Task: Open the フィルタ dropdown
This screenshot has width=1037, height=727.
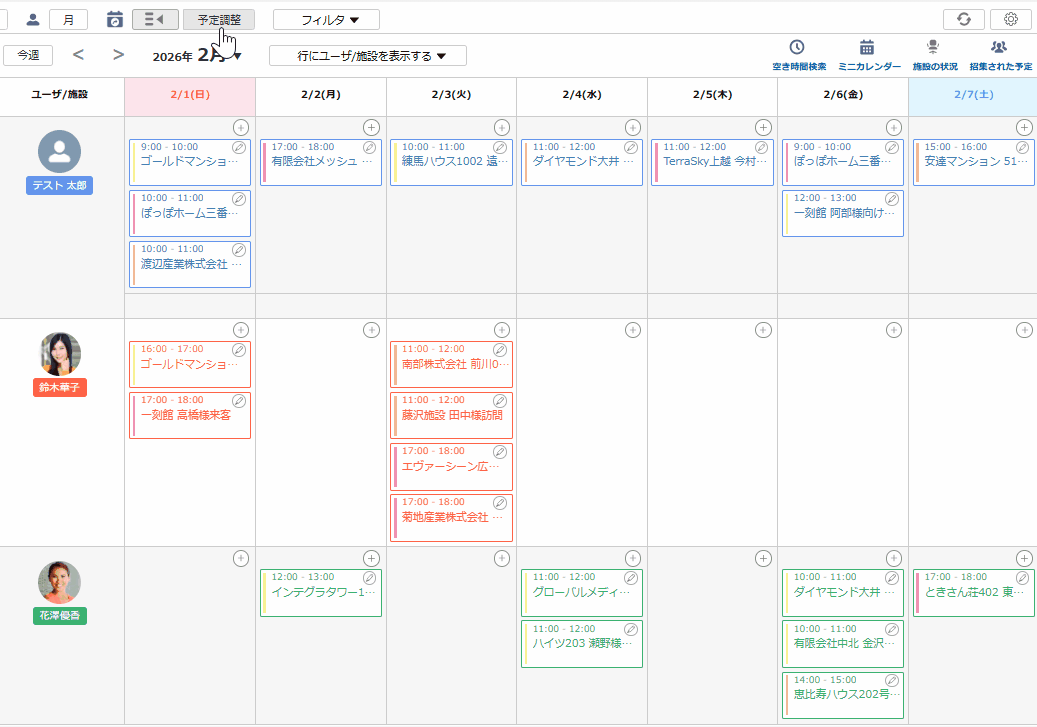Action: (326, 19)
